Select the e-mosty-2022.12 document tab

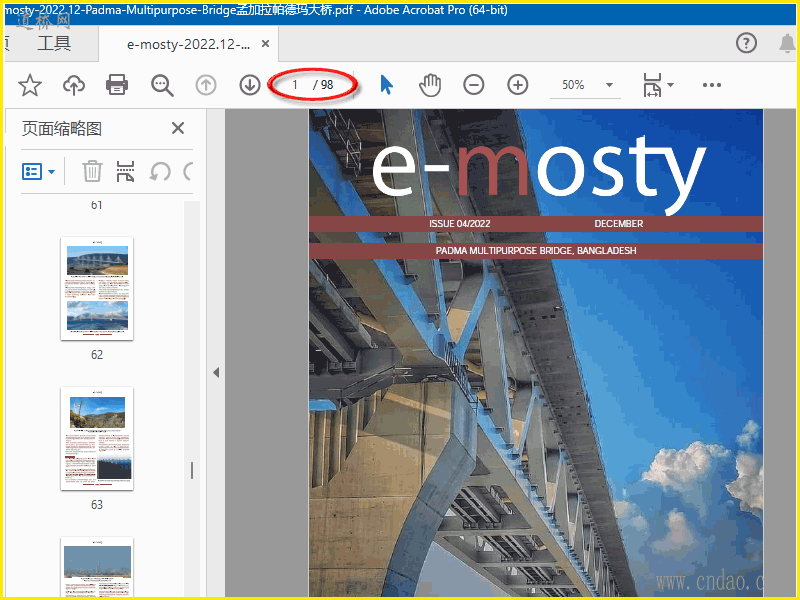[189, 44]
